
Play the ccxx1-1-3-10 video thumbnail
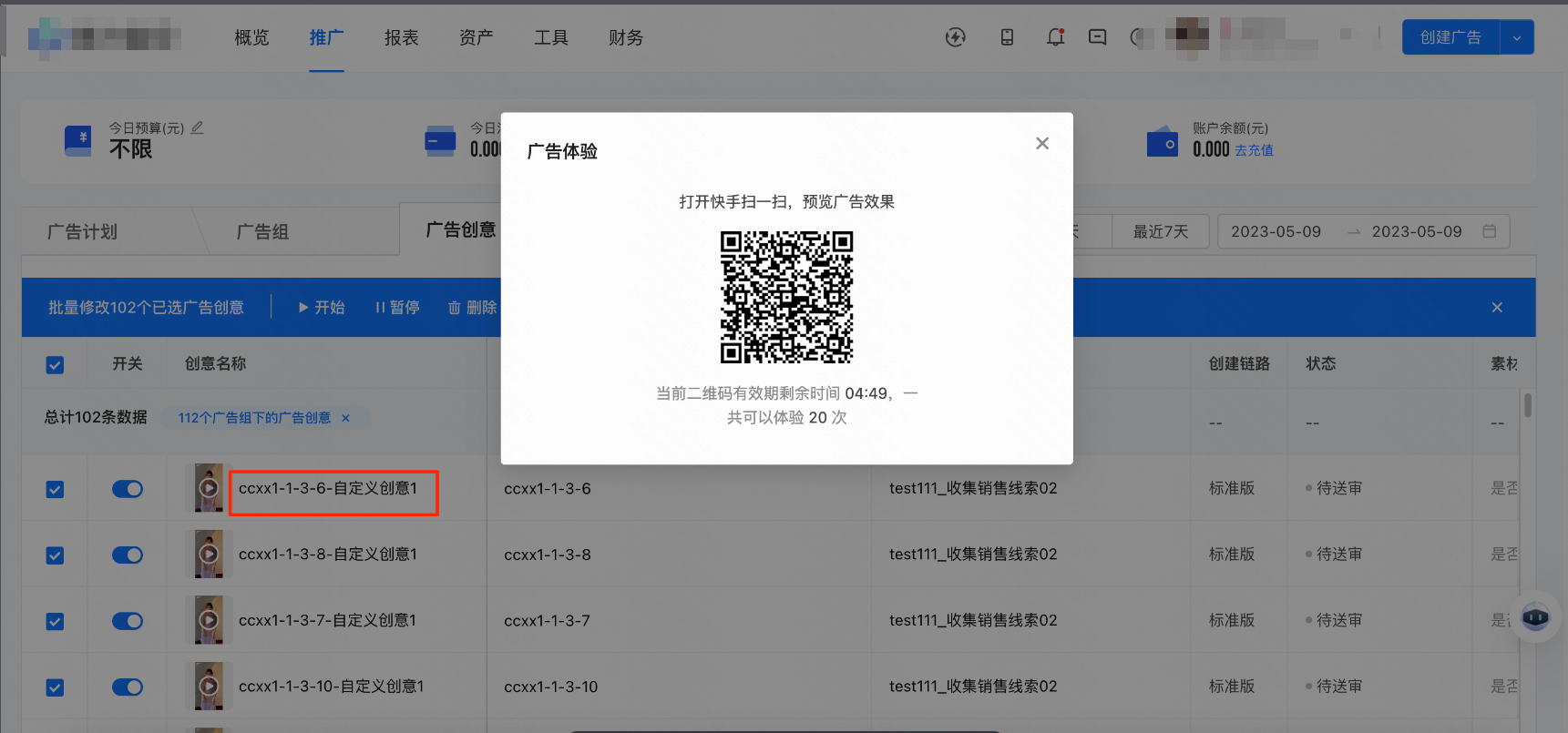pos(209,686)
